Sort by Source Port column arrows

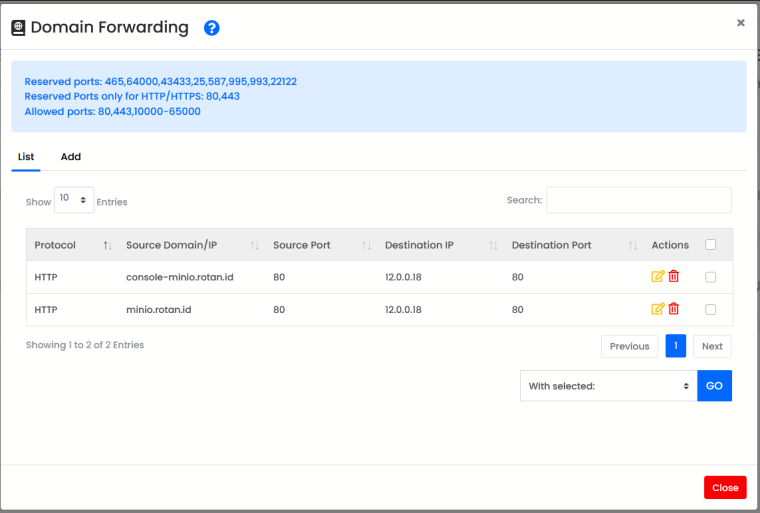click(x=366, y=246)
